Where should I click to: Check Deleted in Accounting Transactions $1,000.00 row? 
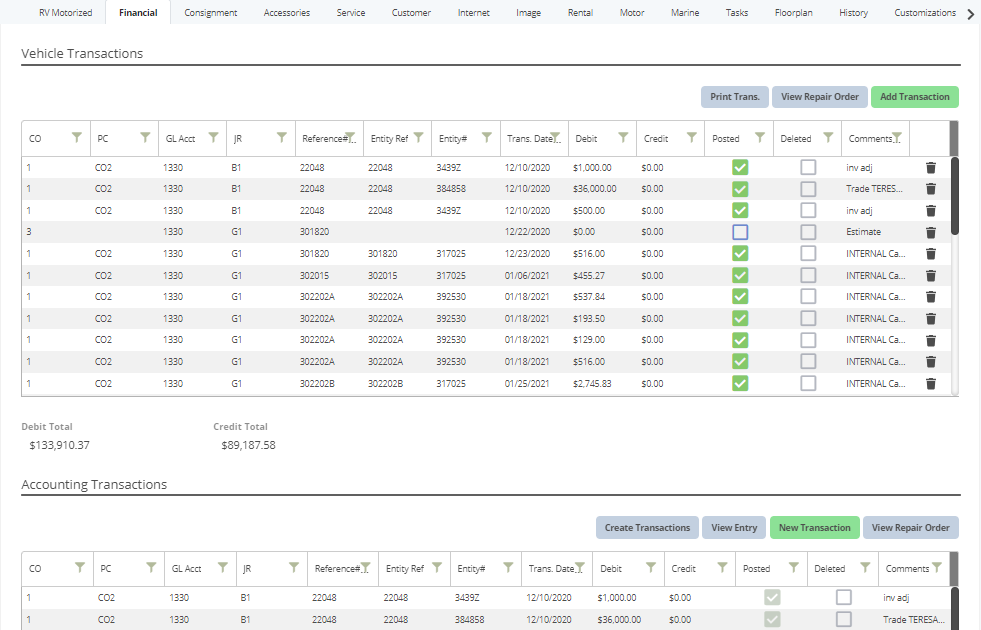point(843,597)
